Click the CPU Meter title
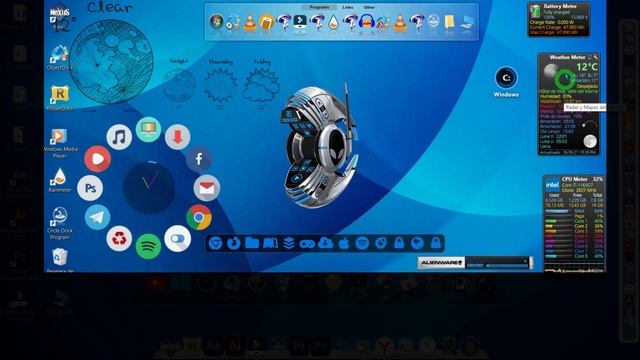The height and width of the screenshot is (360, 640). pyautogui.click(x=574, y=179)
